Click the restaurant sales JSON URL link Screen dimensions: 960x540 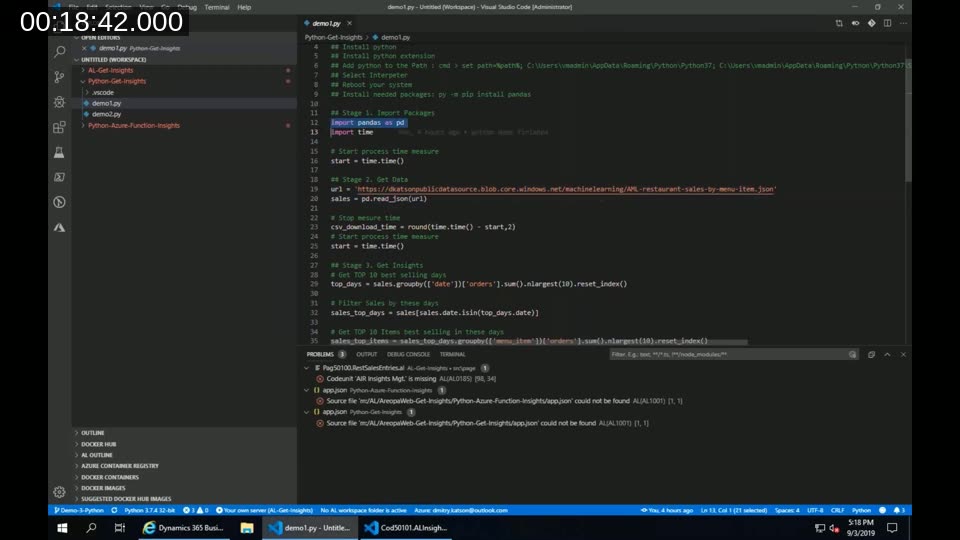coord(566,189)
